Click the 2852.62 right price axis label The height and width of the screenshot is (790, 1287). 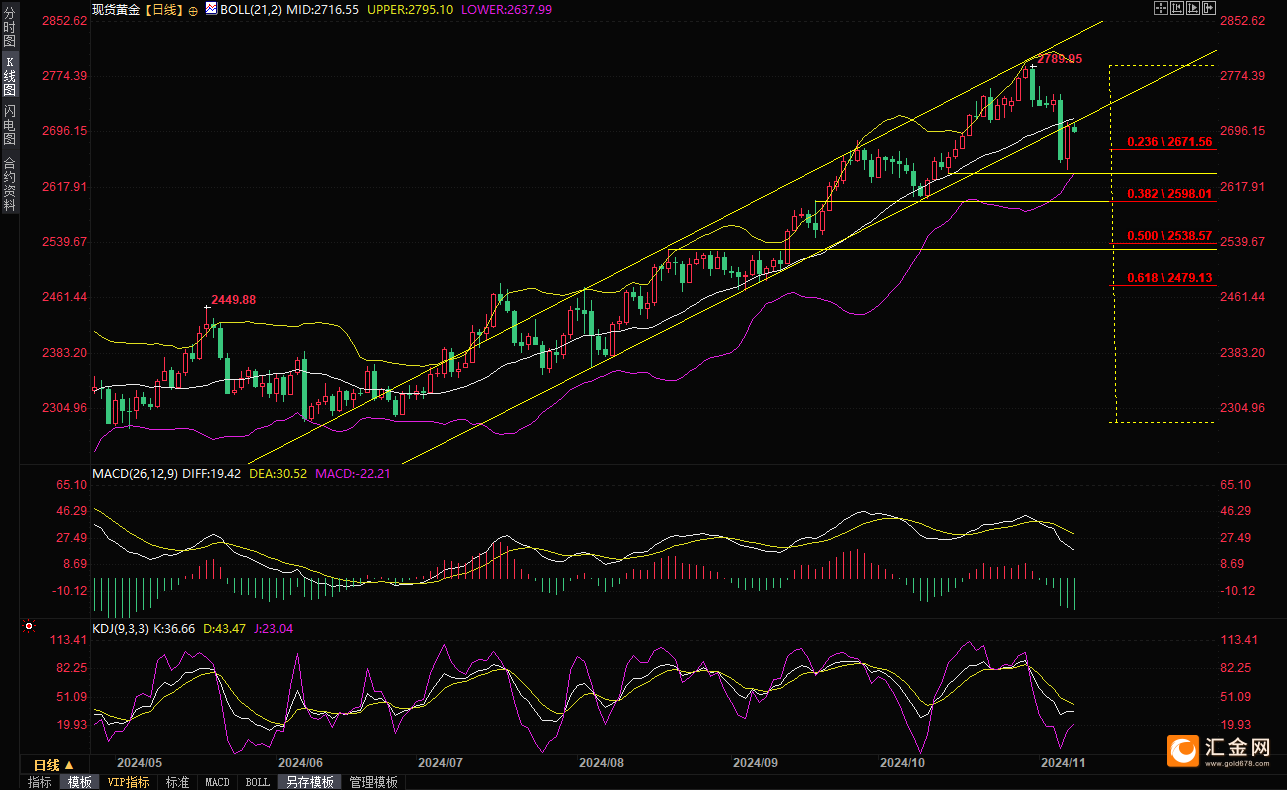[1245, 21]
